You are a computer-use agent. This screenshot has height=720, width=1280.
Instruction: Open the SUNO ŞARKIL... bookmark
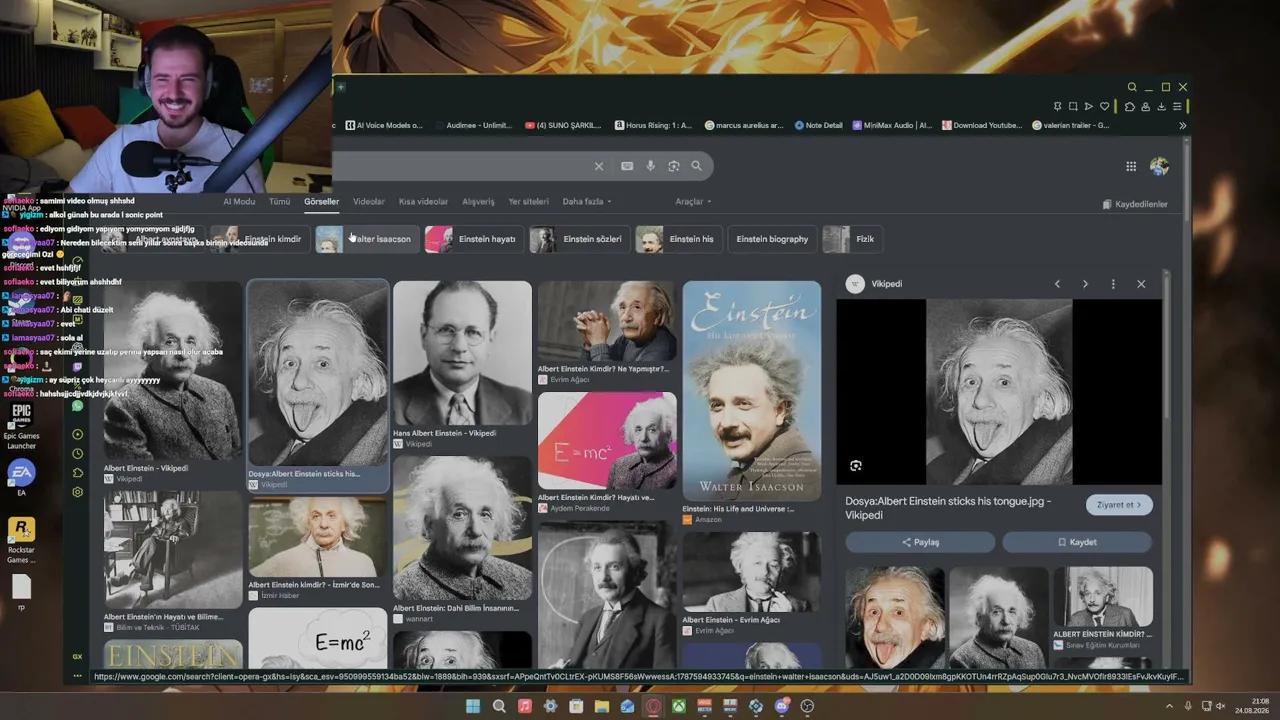click(563, 126)
